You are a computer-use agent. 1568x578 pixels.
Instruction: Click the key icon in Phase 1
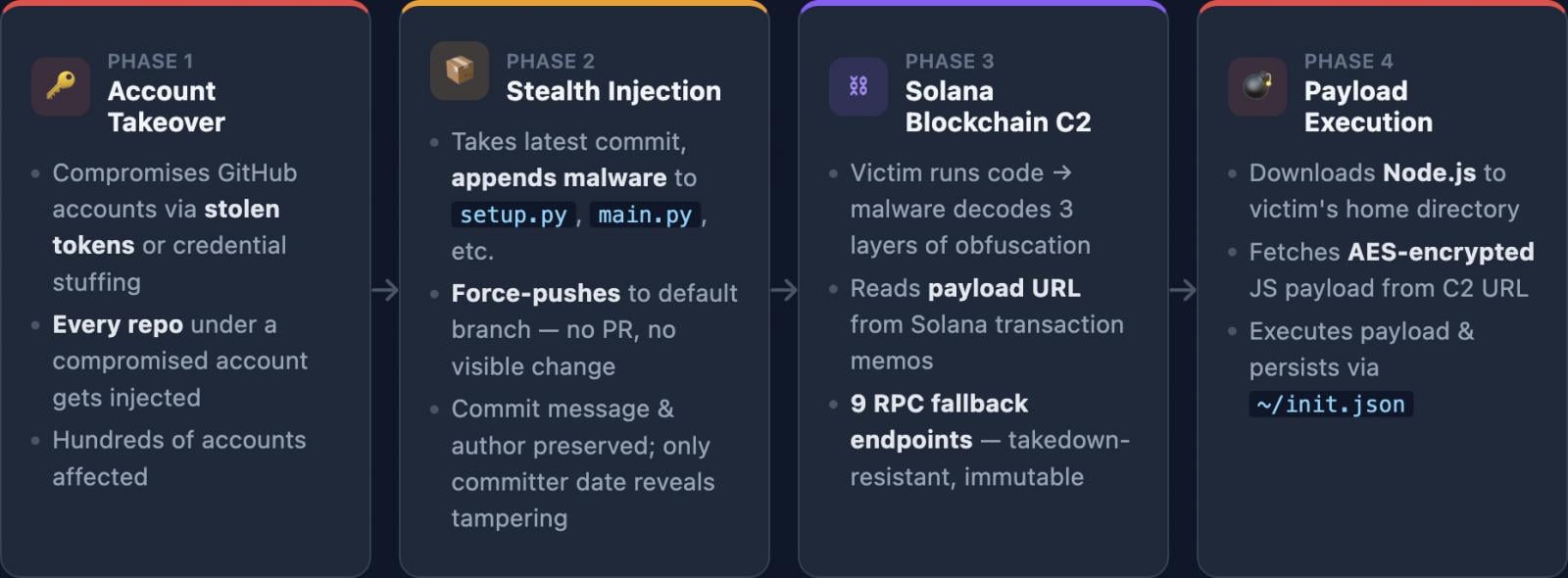click(x=61, y=86)
